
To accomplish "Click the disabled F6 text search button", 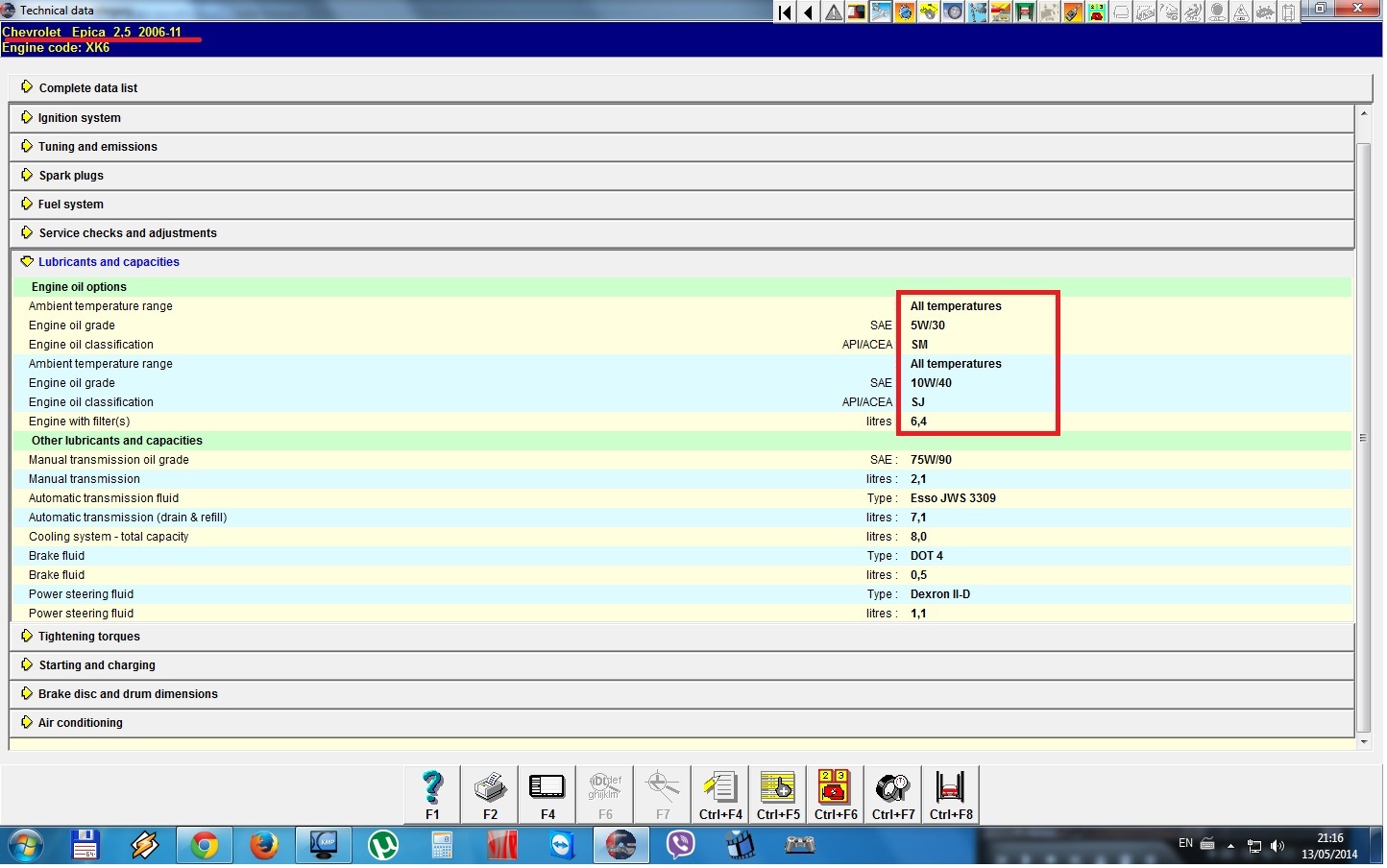I will pos(605,795).
